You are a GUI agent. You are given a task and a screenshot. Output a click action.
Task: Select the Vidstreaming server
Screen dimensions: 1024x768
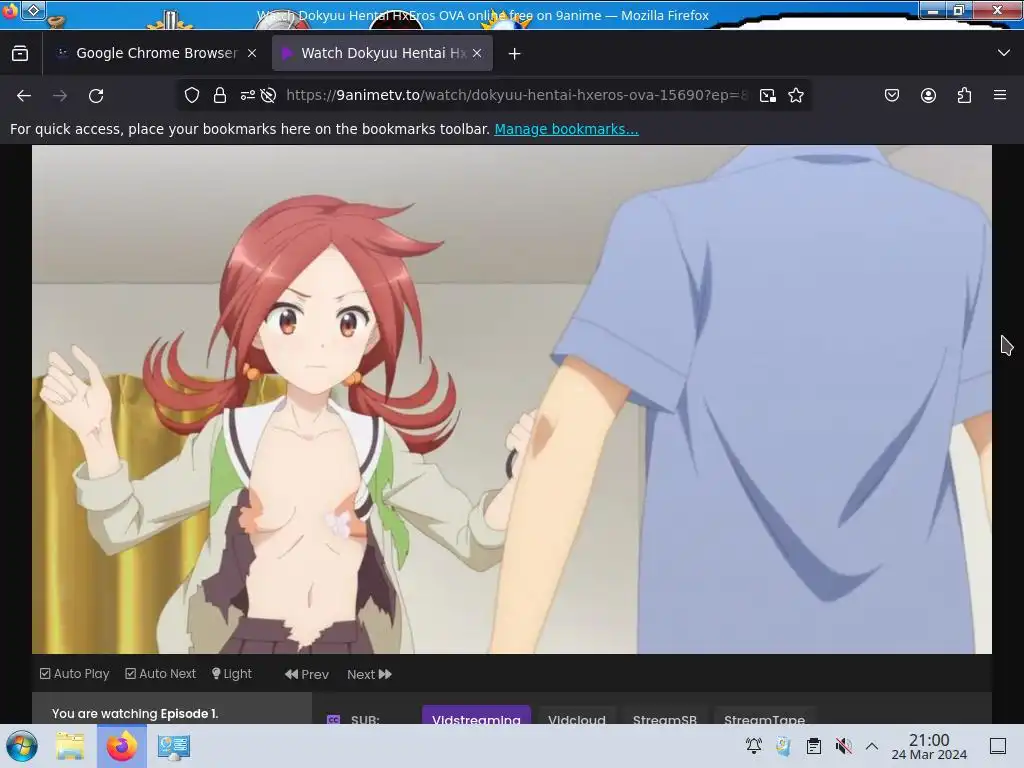(476, 716)
